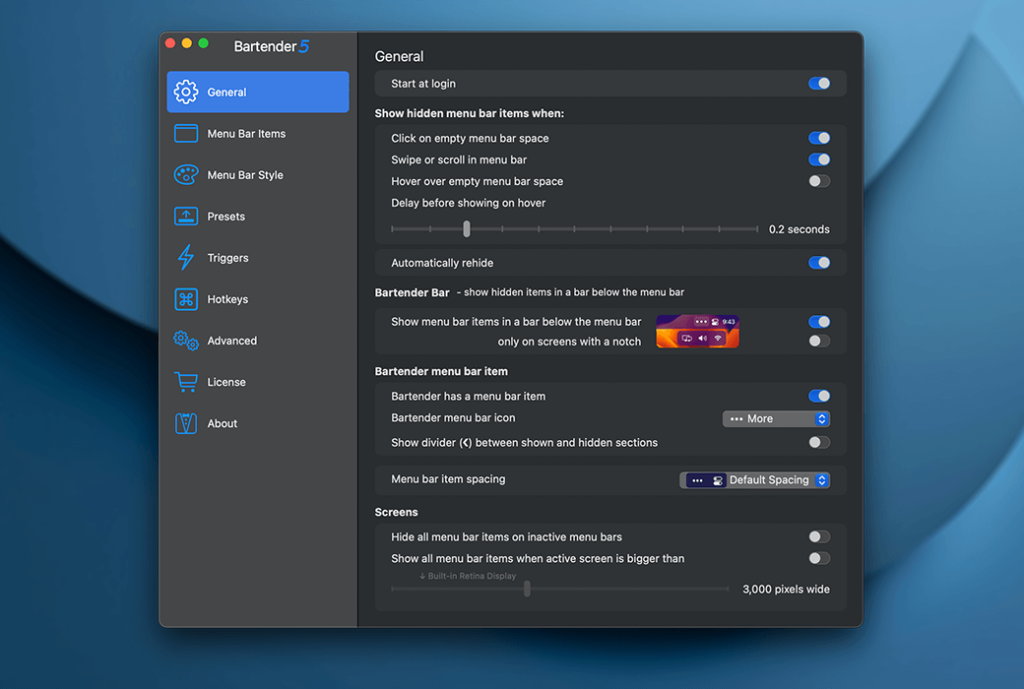1024x689 pixels.
Task: Toggle only on screens with a notch
Action: (819, 340)
